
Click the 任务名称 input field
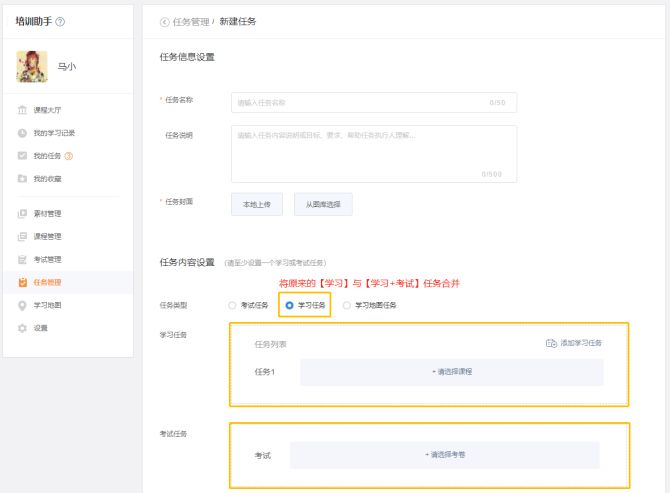tap(373, 102)
